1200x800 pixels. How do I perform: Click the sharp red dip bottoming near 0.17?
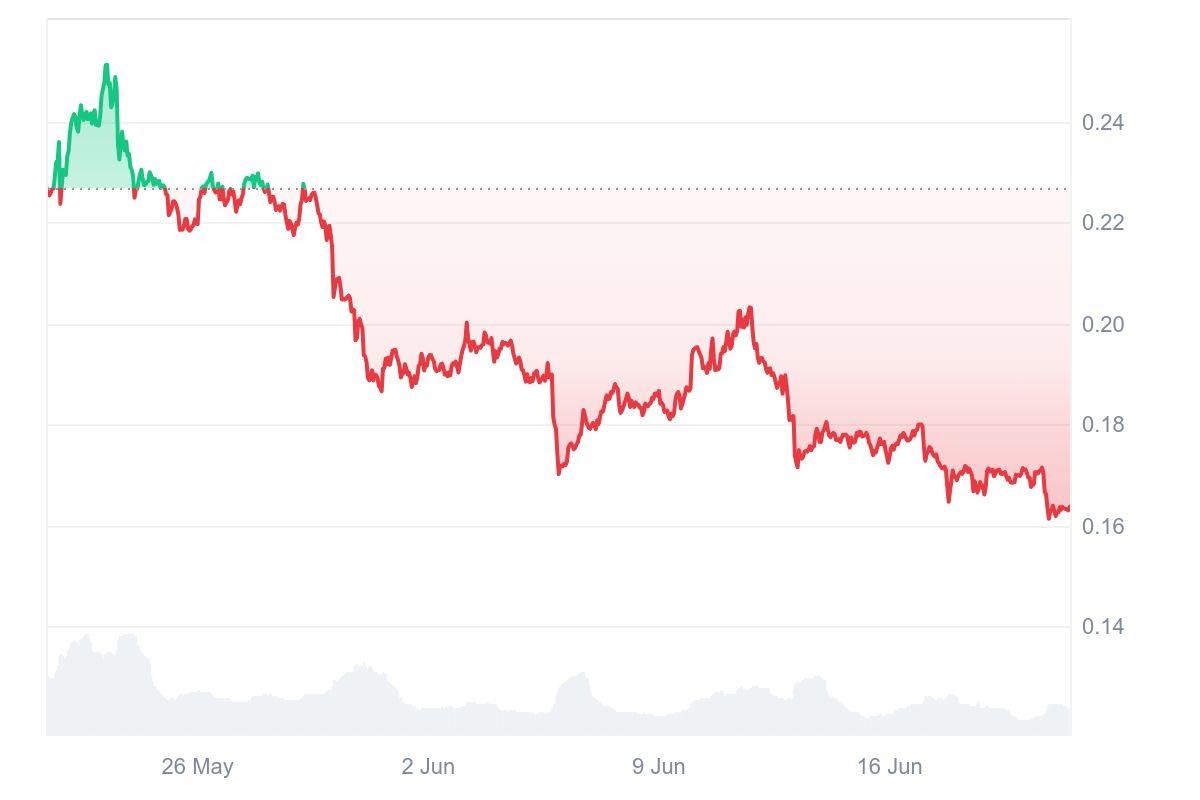[x=559, y=472]
